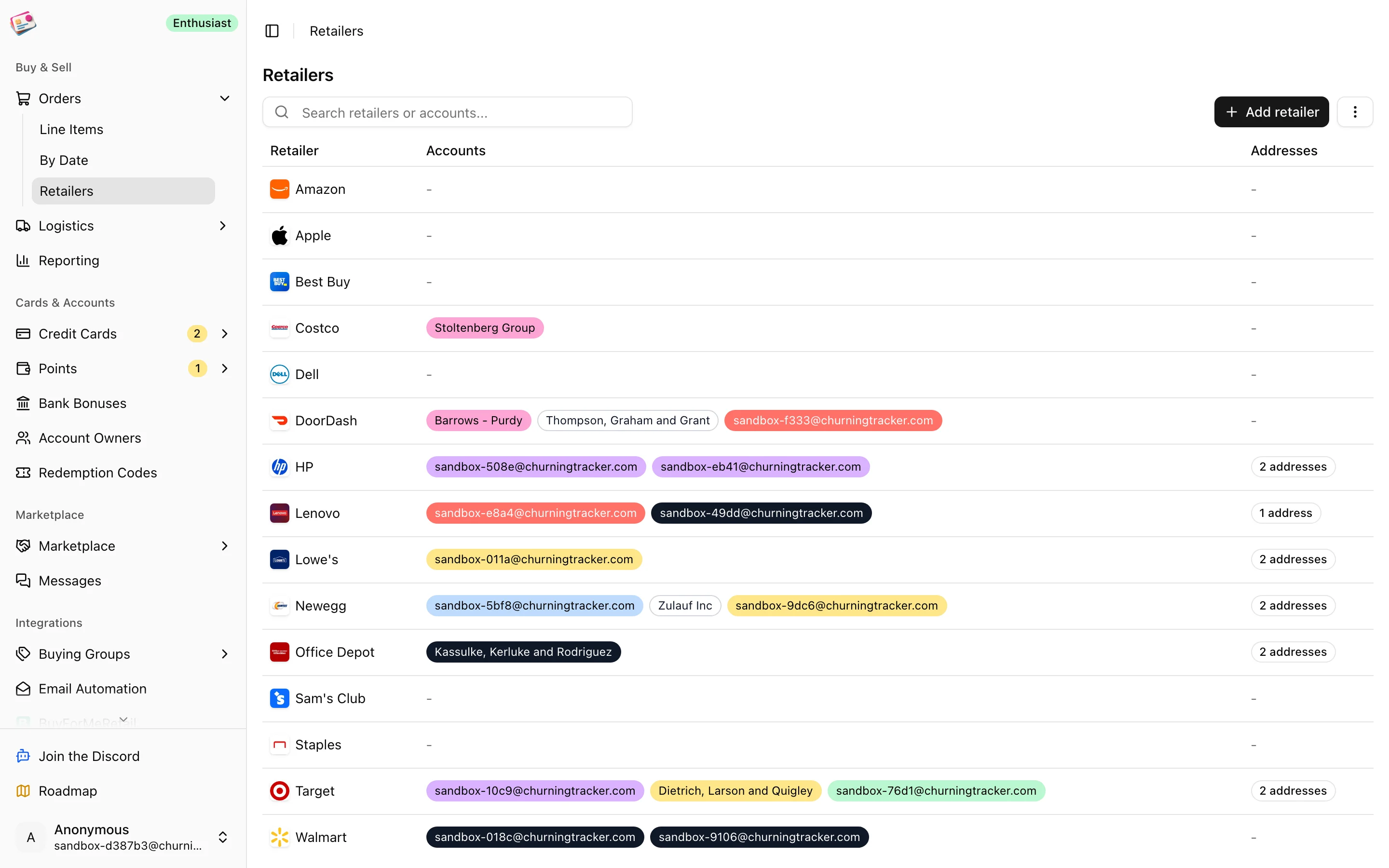Click the Best Buy logo icon
Image resolution: width=1389 pixels, height=868 pixels.
280,282
